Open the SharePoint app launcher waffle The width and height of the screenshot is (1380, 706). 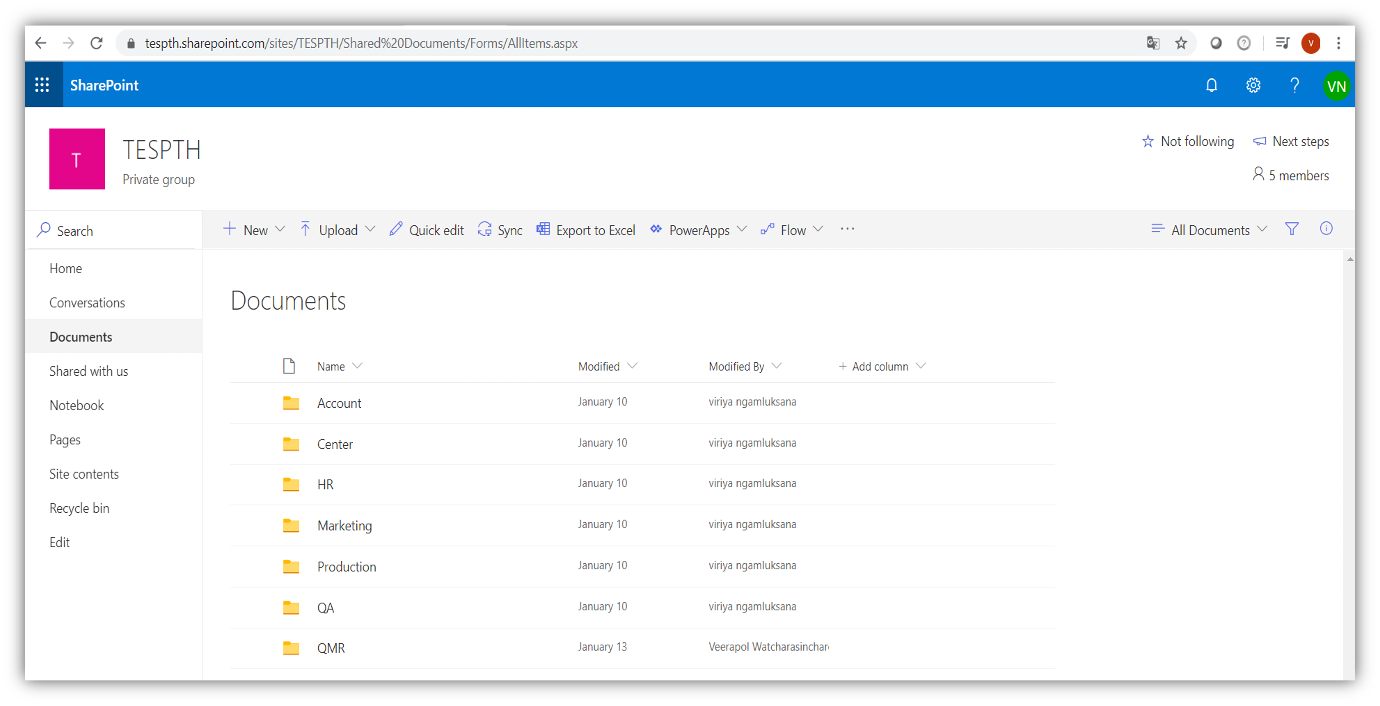tap(42, 85)
